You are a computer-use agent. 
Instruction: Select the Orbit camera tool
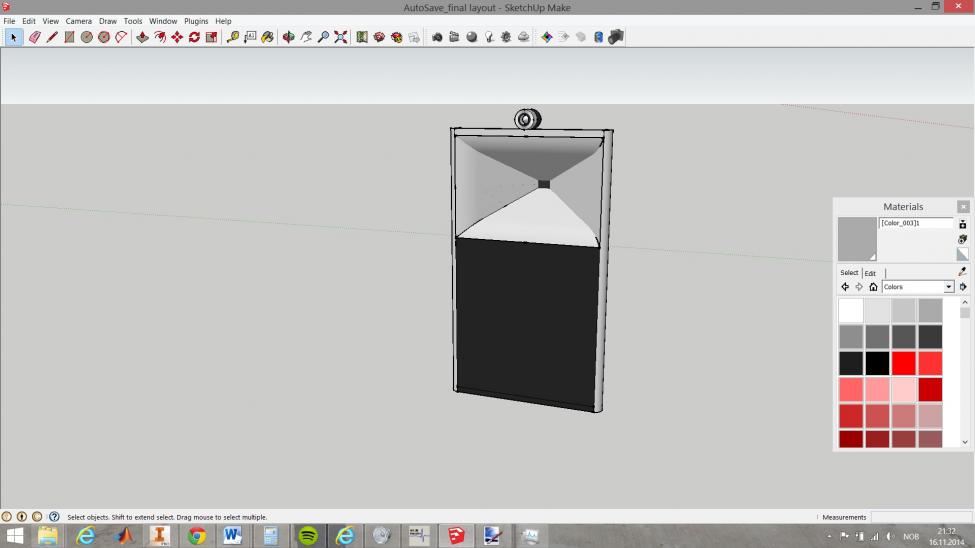288,37
